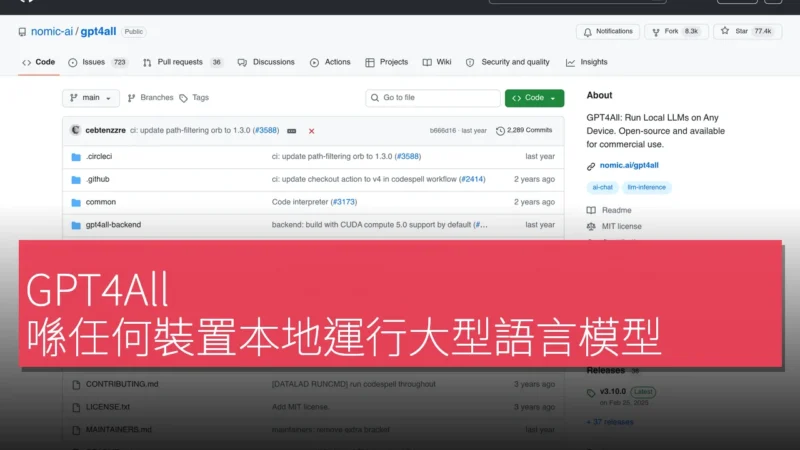Open the Issues tab
This screenshot has width=800, height=450.
tap(97, 62)
